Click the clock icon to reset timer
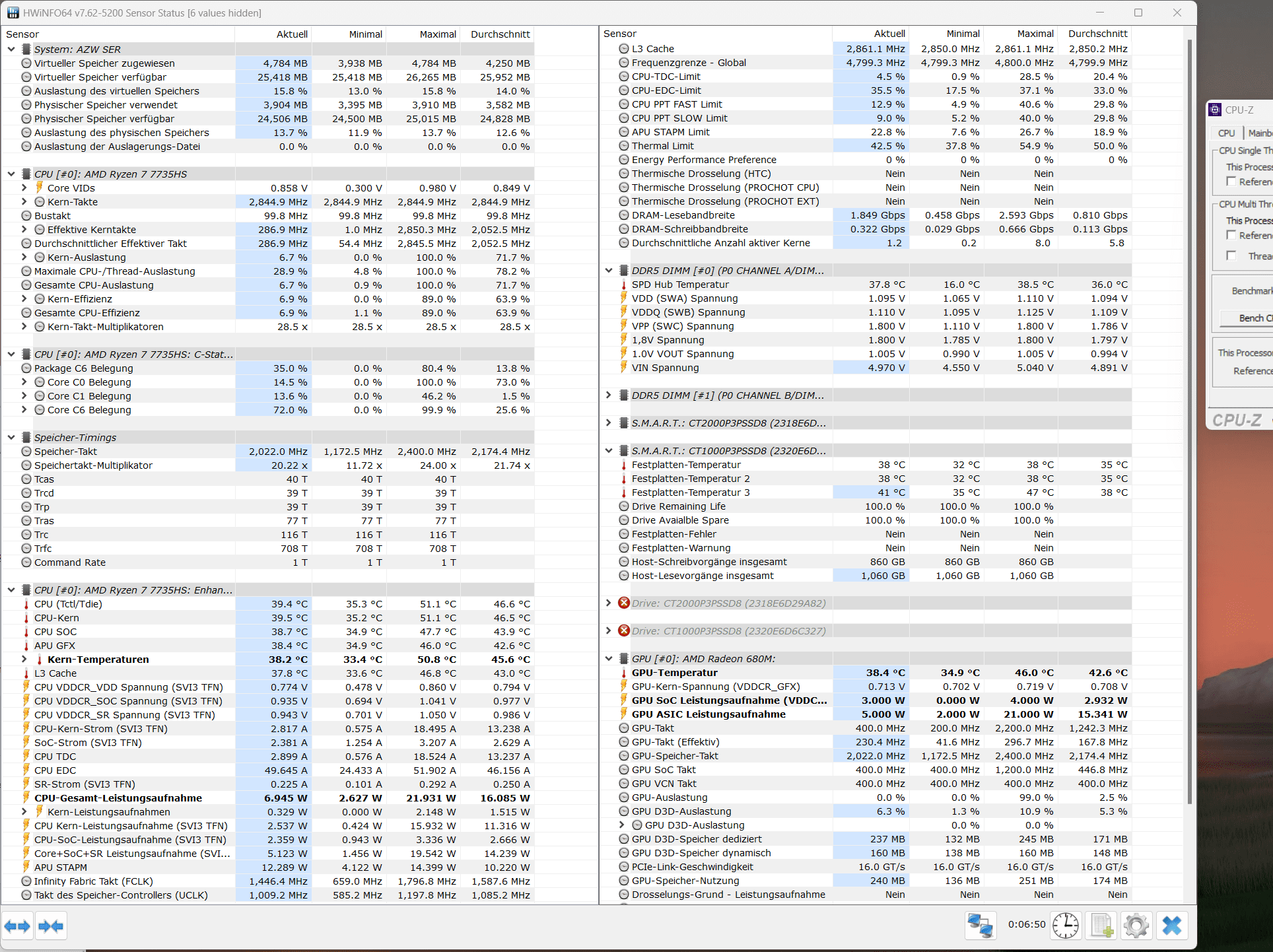 pyautogui.click(x=1066, y=926)
